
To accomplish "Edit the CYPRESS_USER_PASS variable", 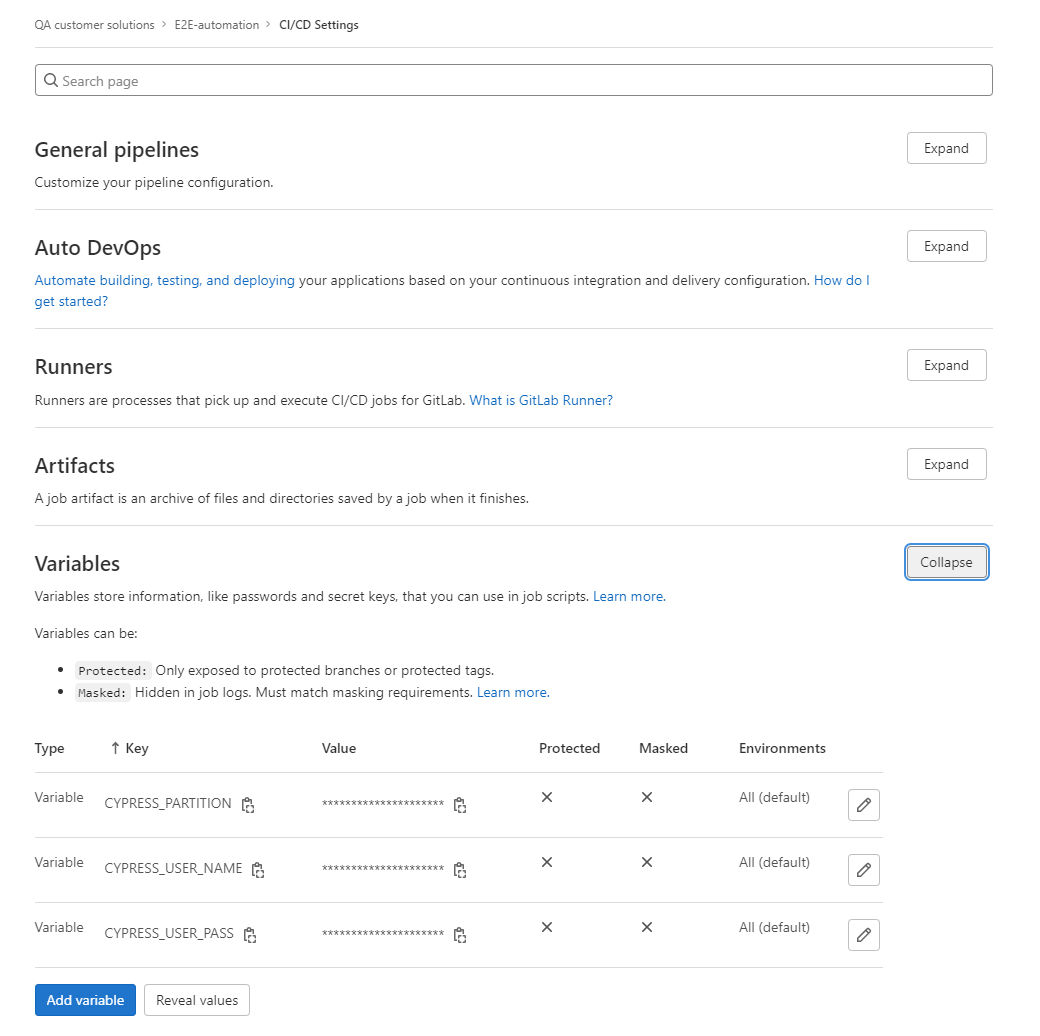I will coord(863,935).
